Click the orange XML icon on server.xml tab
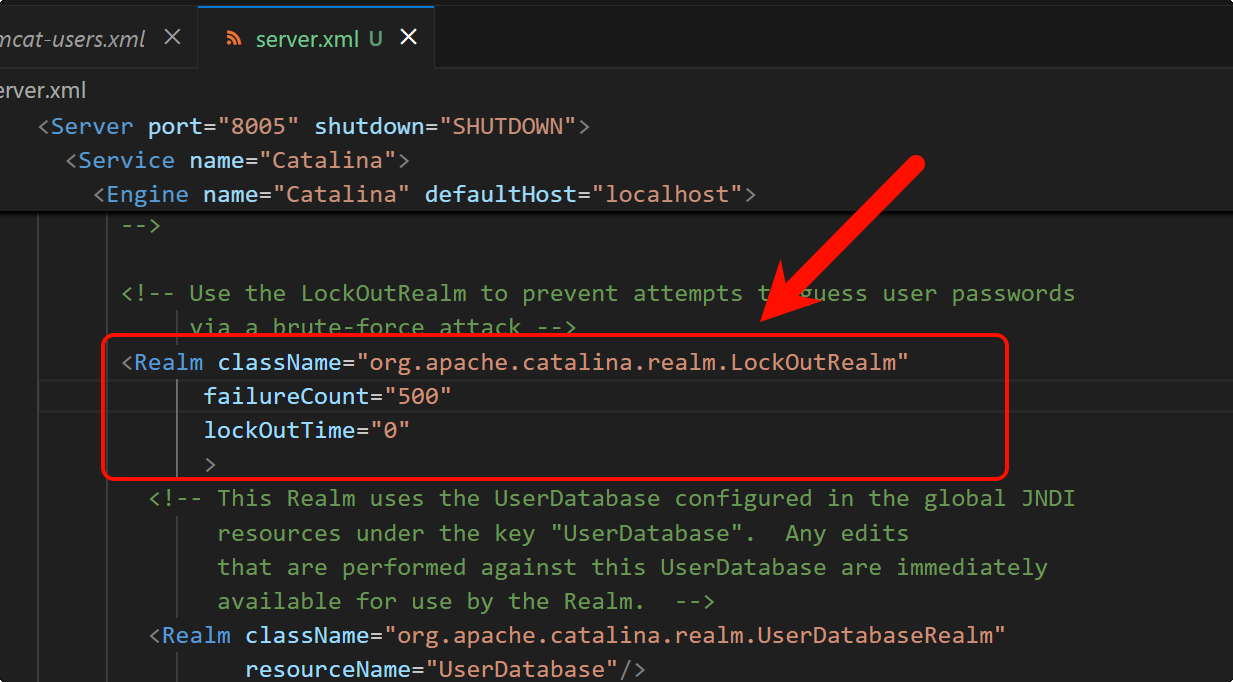The height and width of the screenshot is (682, 1233). (x=234, y=38)
